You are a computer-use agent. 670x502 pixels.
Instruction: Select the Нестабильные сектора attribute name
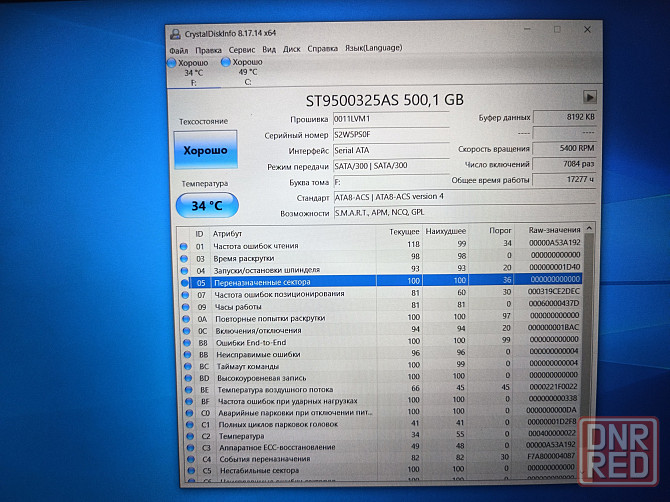(x=259, y=470)
